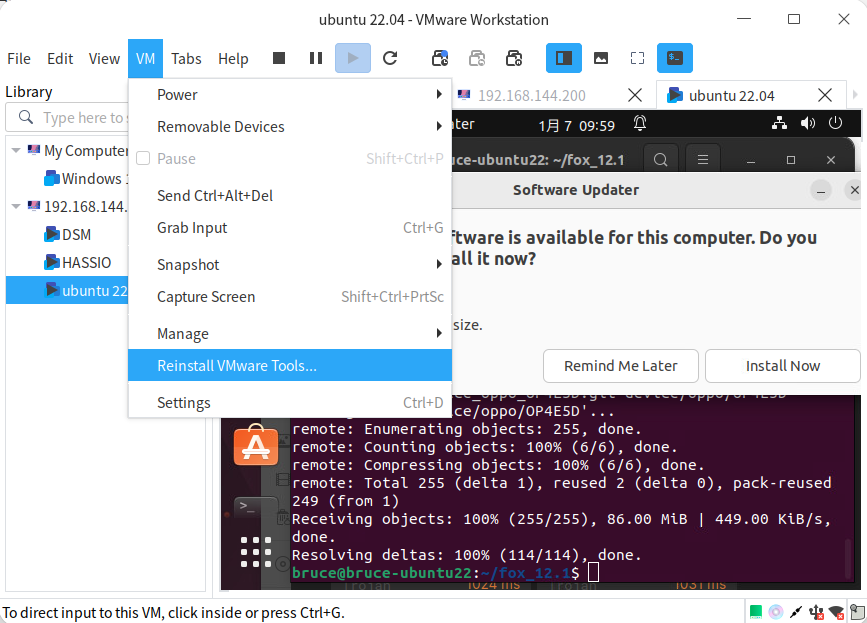This screenshot has height=623, width=867.
Task: Click the Remind Me Later button
Action: (620, 366)
